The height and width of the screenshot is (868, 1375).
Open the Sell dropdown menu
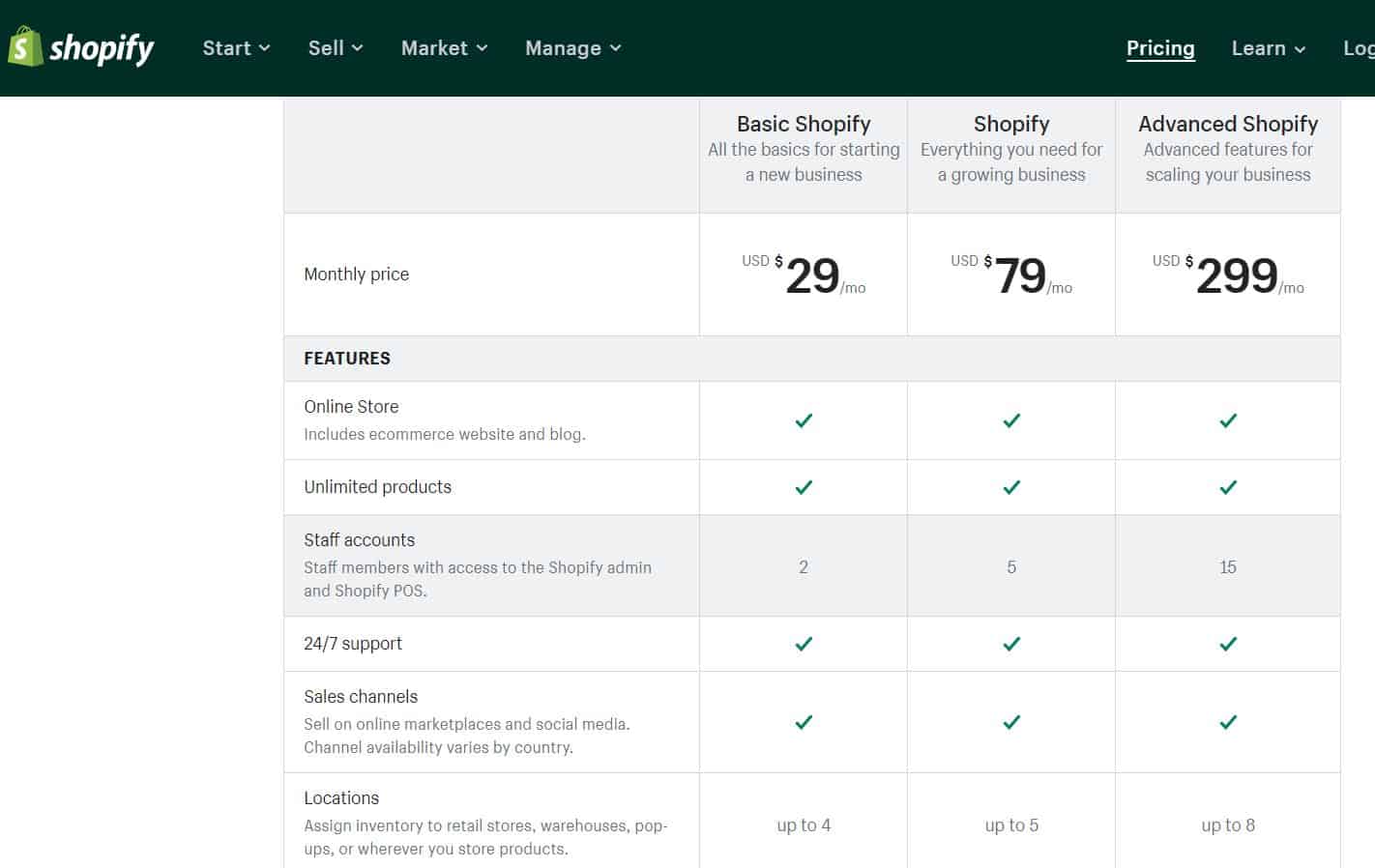click(336, 48)
